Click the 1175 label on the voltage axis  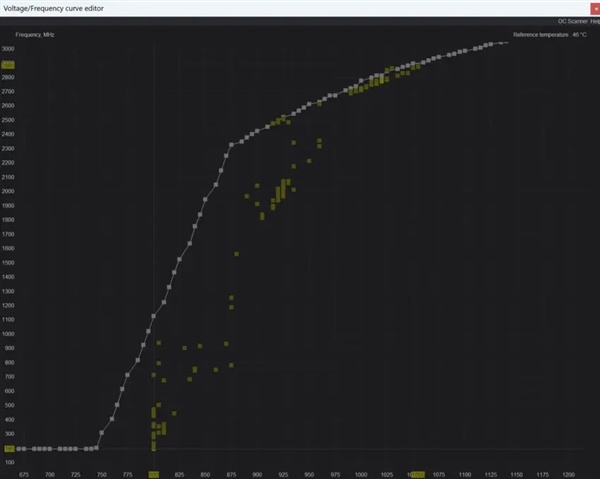pos(543,474)
